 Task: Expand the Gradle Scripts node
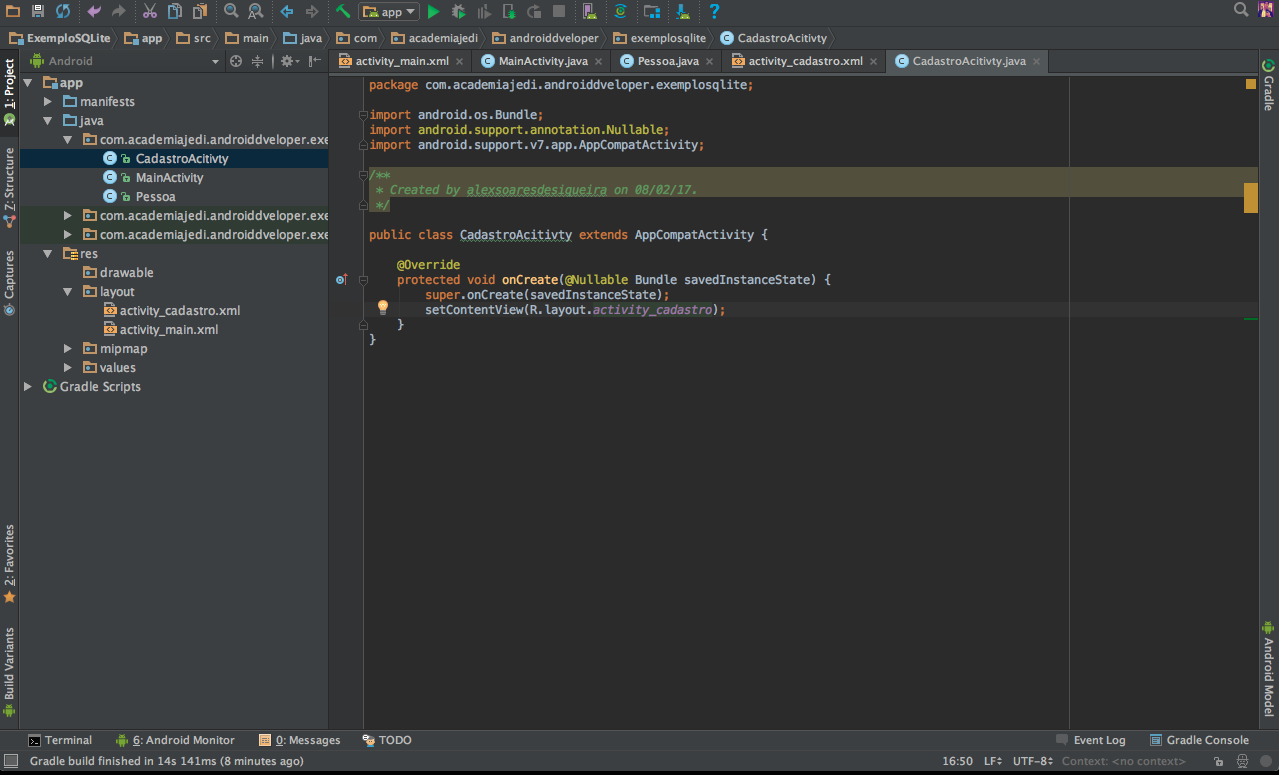pos(28,387)
